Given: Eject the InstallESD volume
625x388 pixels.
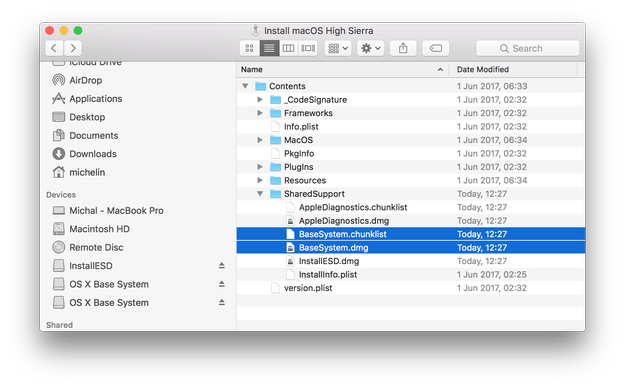Looking at the screenshot, I should tap(222, 265).
